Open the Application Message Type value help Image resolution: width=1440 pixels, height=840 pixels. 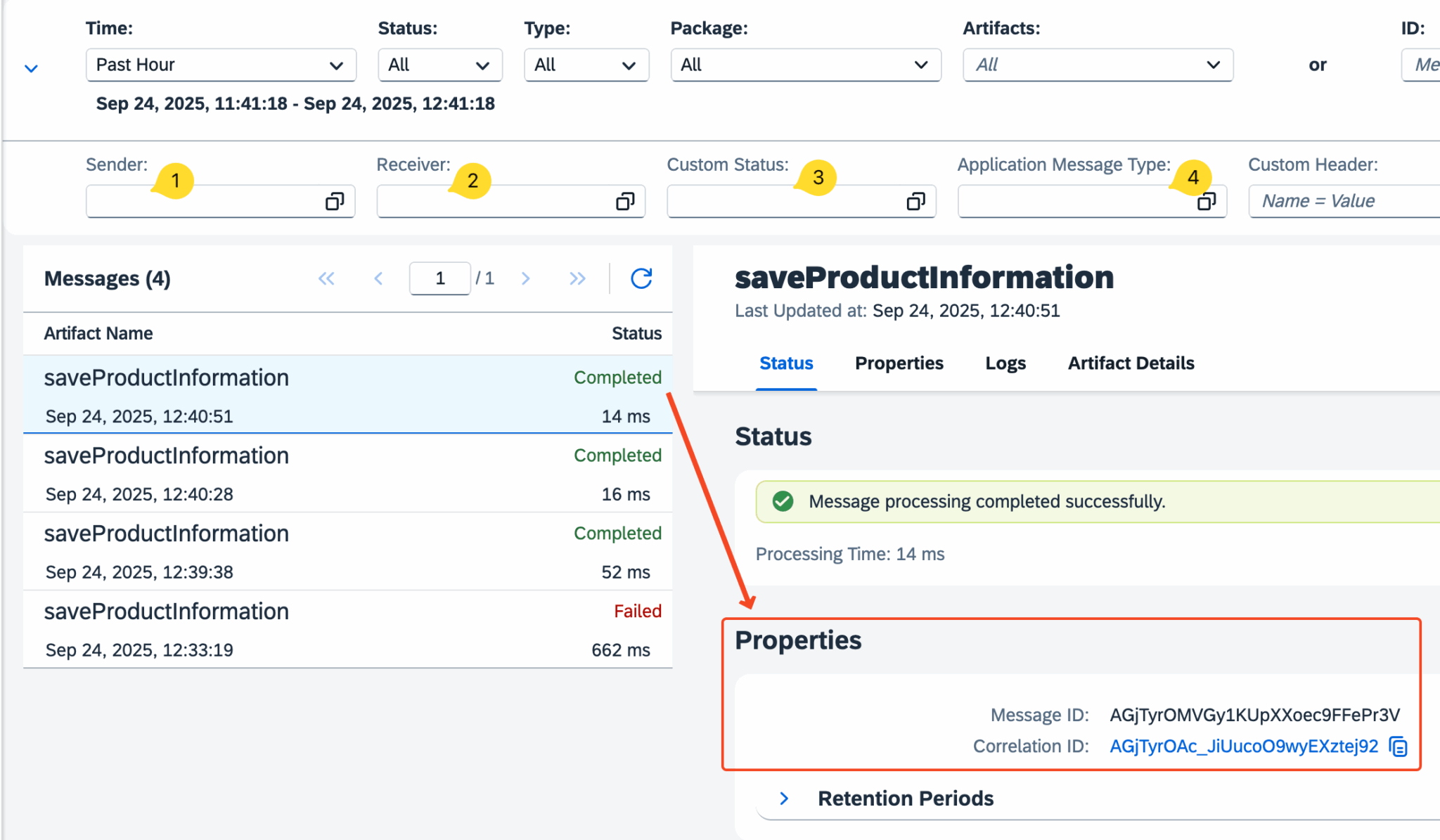point(1205,201)
